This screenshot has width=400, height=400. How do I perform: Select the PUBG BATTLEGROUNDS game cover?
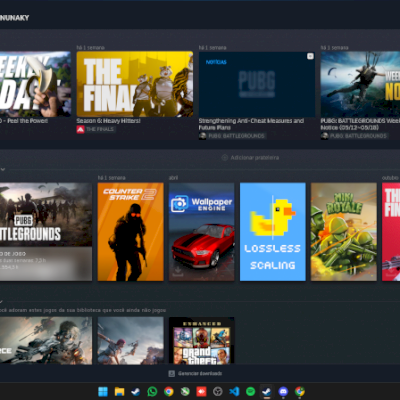coord(46,232)
